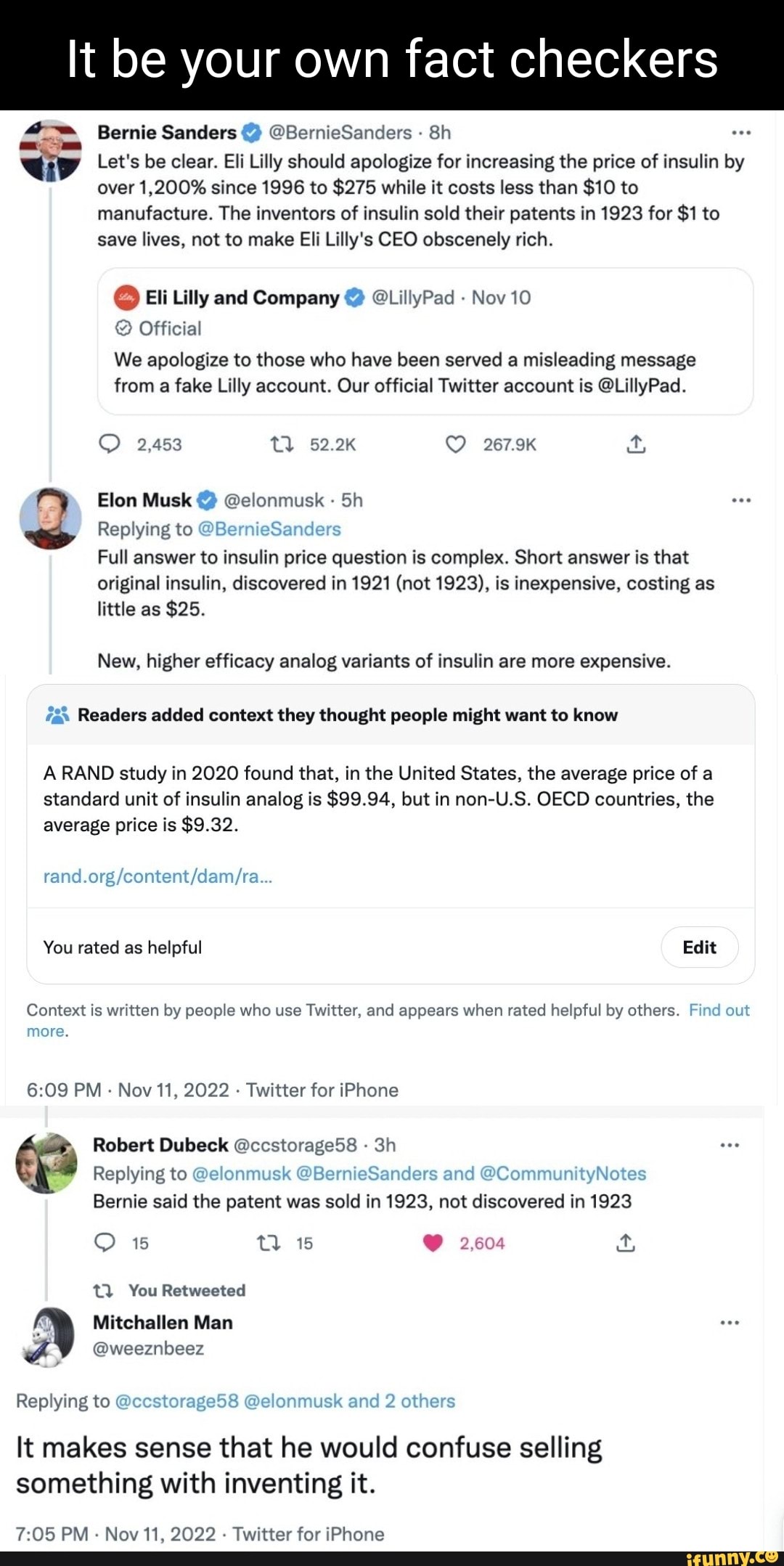Share Robert Dubeck's tweet via upload icon
The height and width of the screenshot is (1566, 784).
pos(626,1243)
